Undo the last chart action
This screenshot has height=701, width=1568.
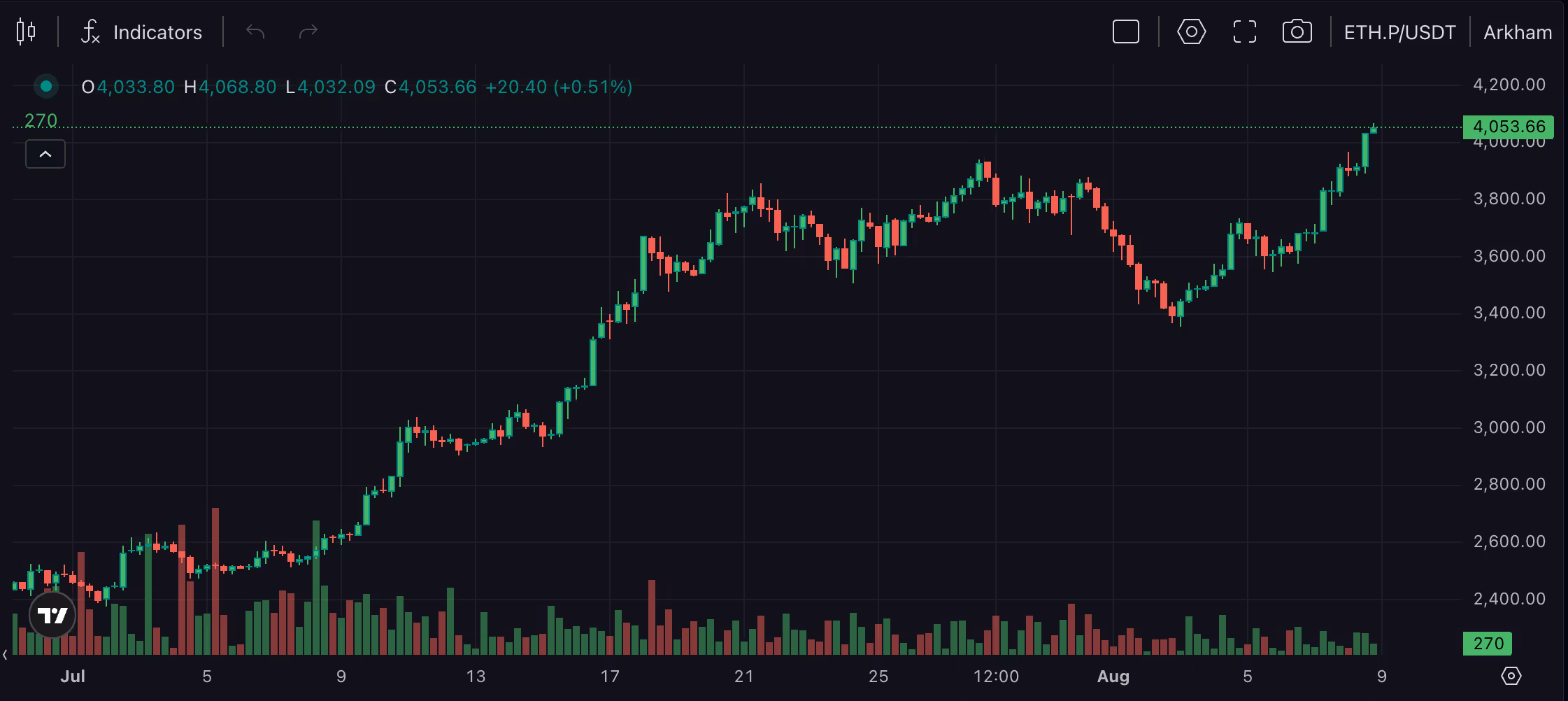254,31
